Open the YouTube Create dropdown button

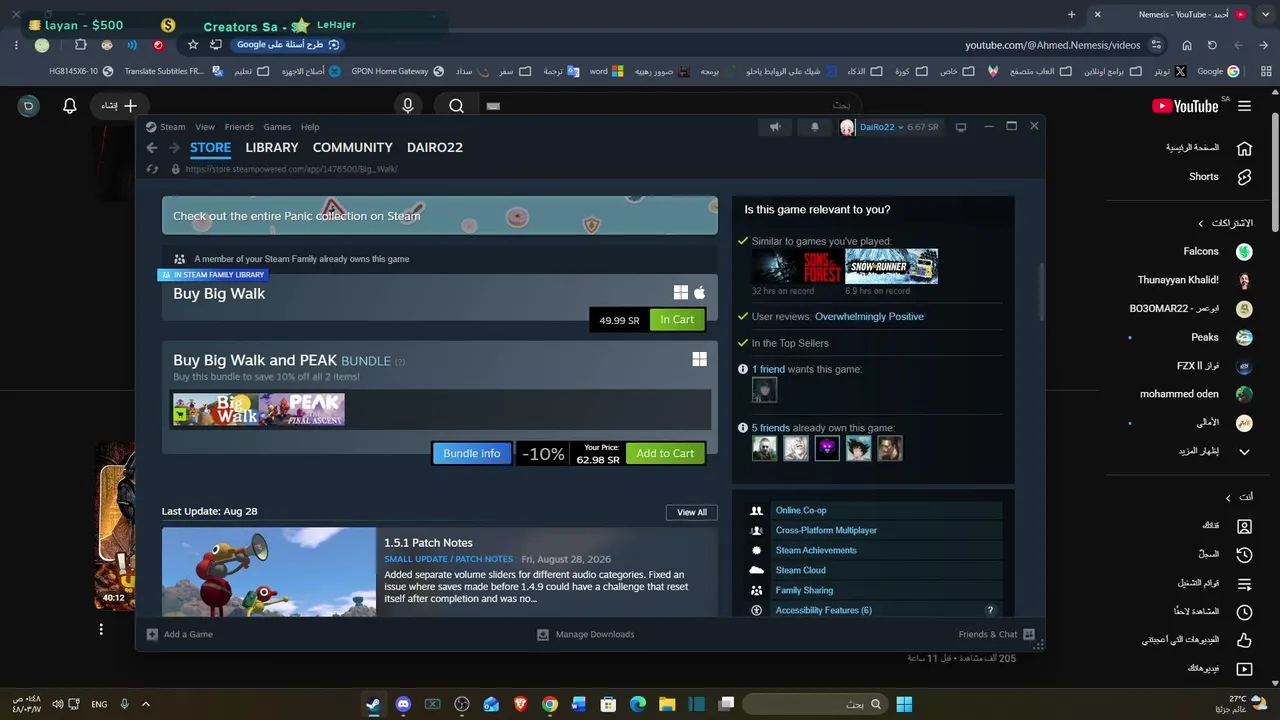click(x=119, y=105)
